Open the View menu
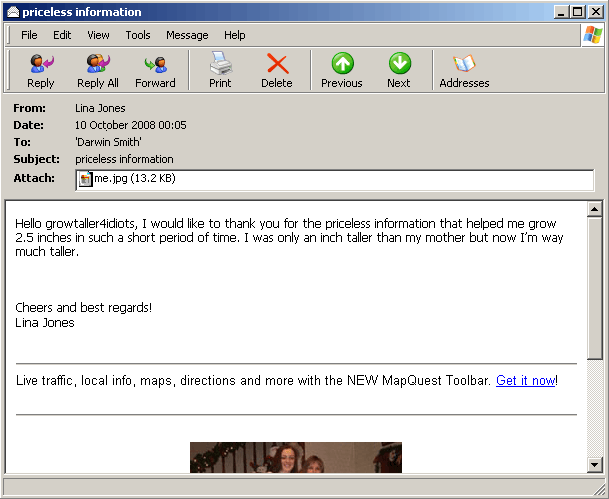Screen dimensions: 609x499 (x=98, y=35)
